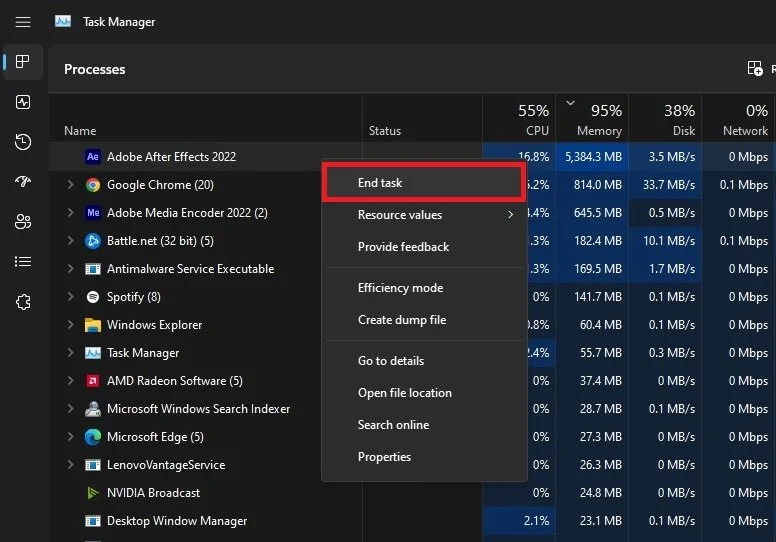
Task: Expand the Microsoft Edge (5) group
Action: point(70,437)
